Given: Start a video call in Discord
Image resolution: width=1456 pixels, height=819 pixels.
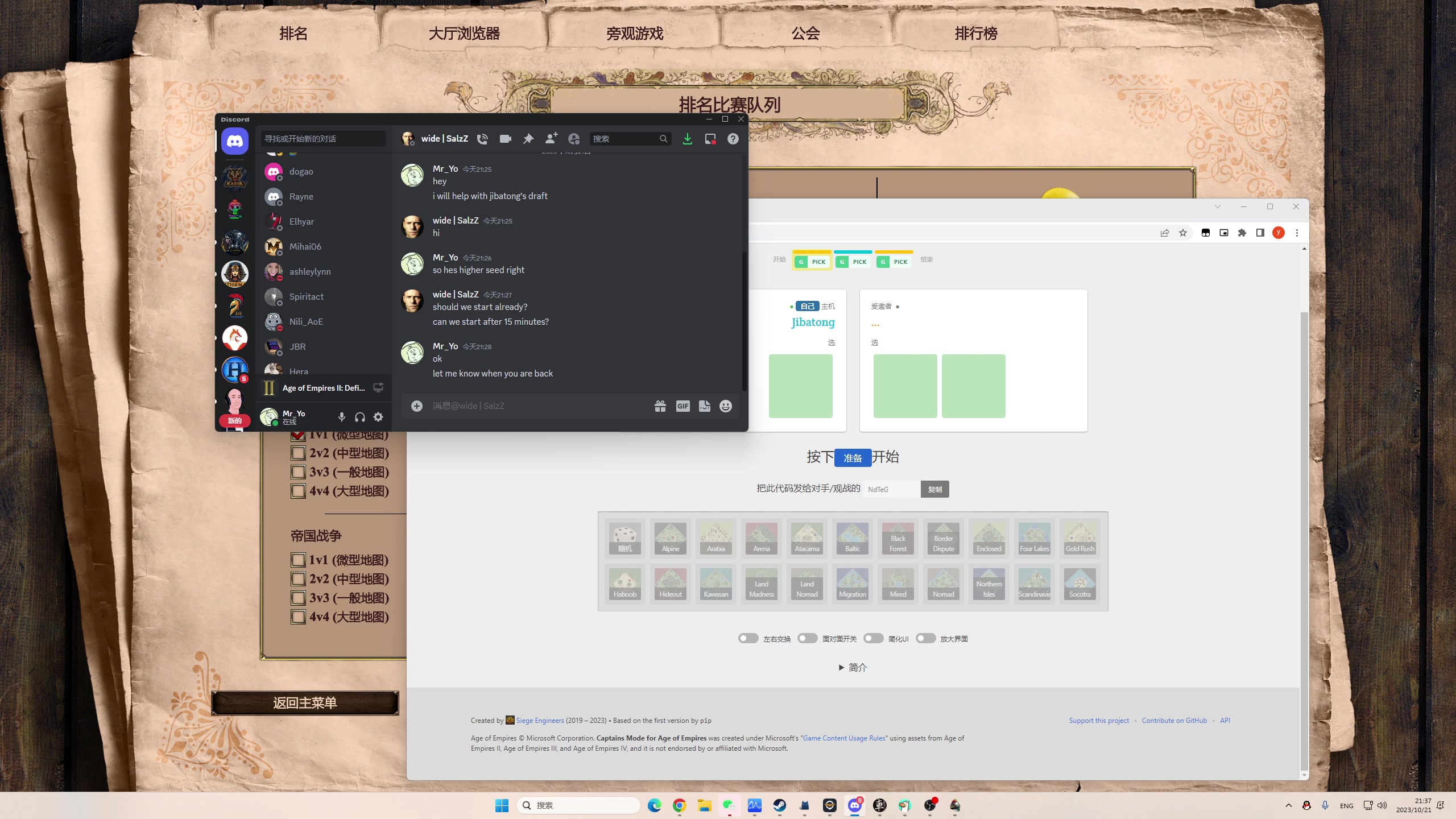Looking at the screenshot, I should 505,139.
